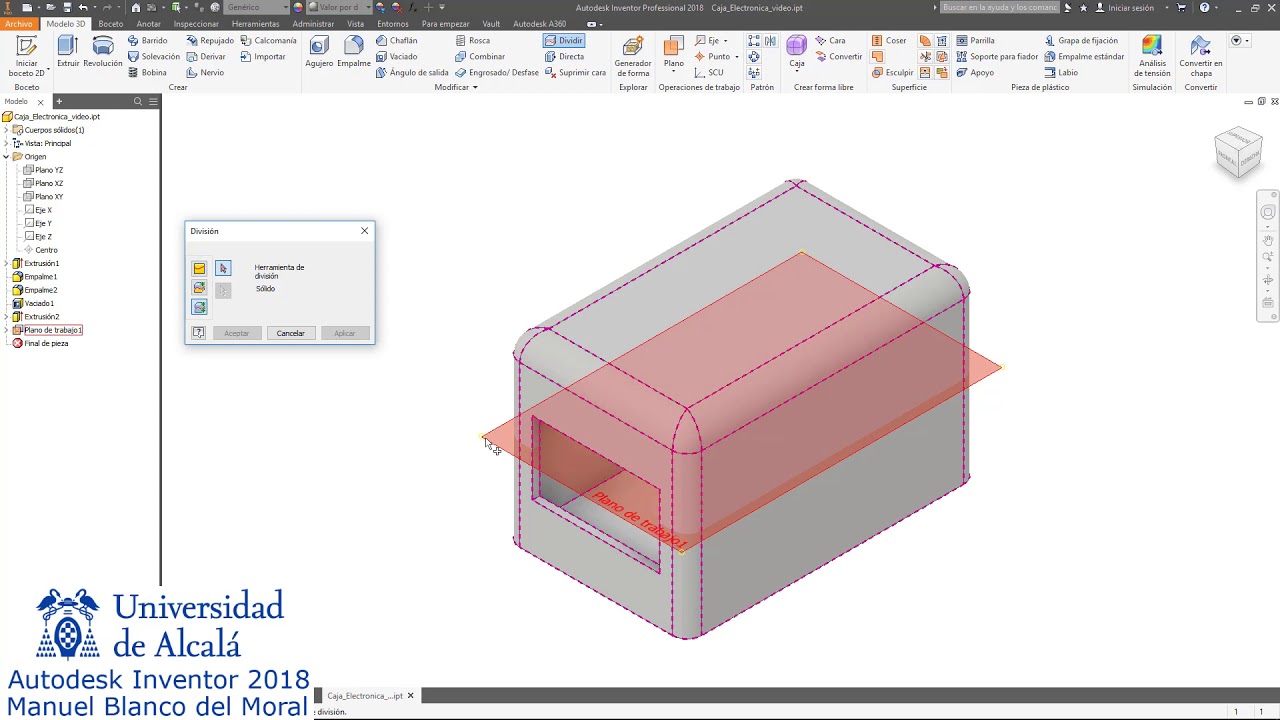The width and height of the screenshot is (1280, 720).
Task: Select the Agujero hole tool
Action: [x=319, y=52]
